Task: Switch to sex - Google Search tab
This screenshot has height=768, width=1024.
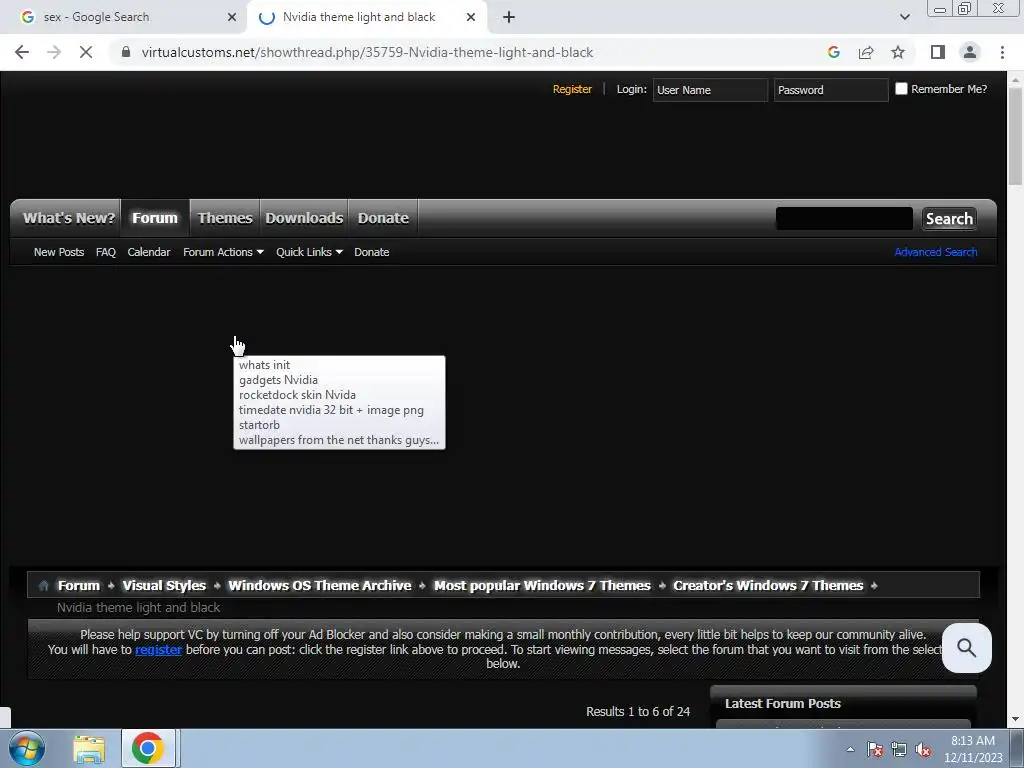Action: [124, 17]
